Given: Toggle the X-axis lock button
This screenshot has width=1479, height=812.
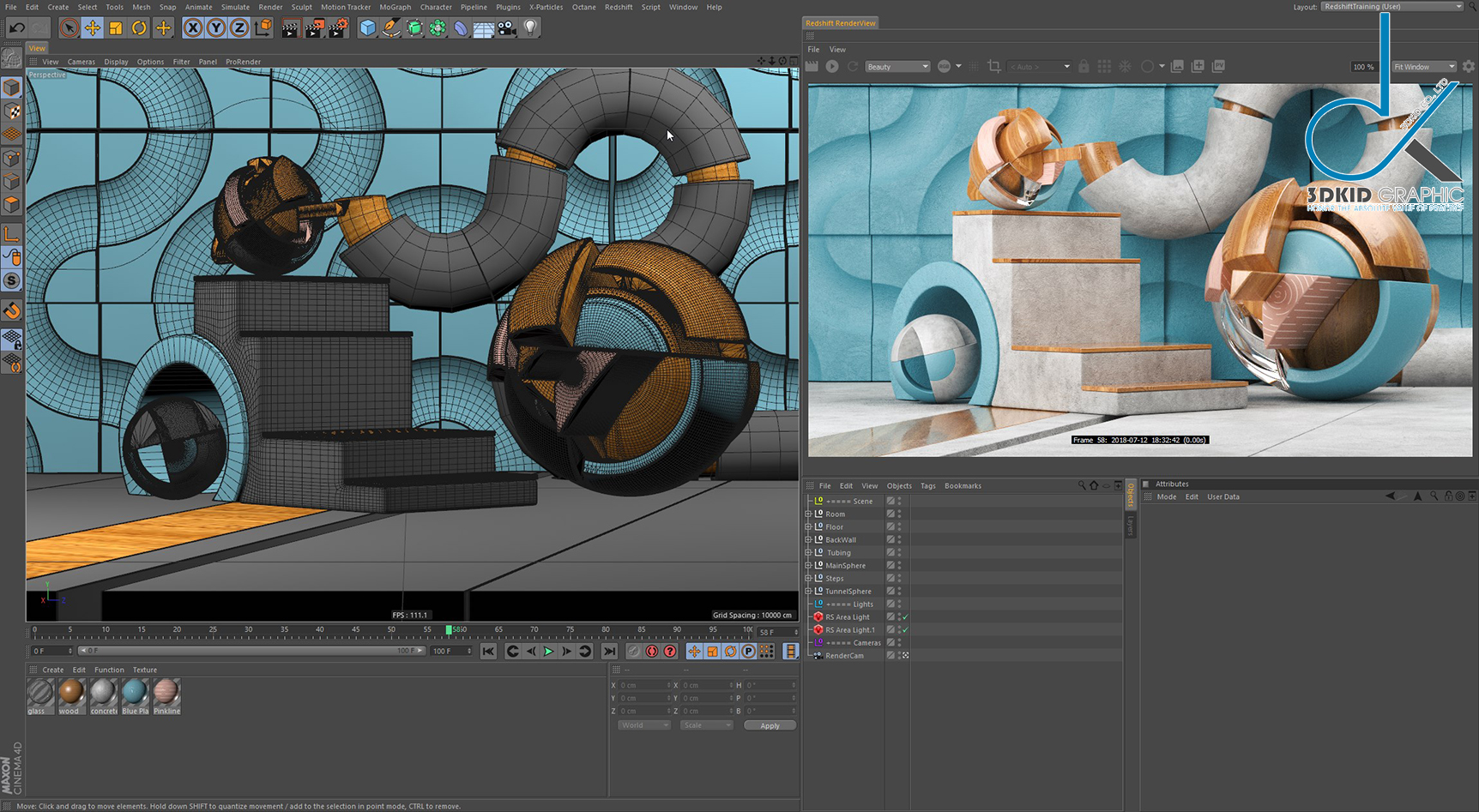Looking at the screenshot, I should (x=193, y=28).
